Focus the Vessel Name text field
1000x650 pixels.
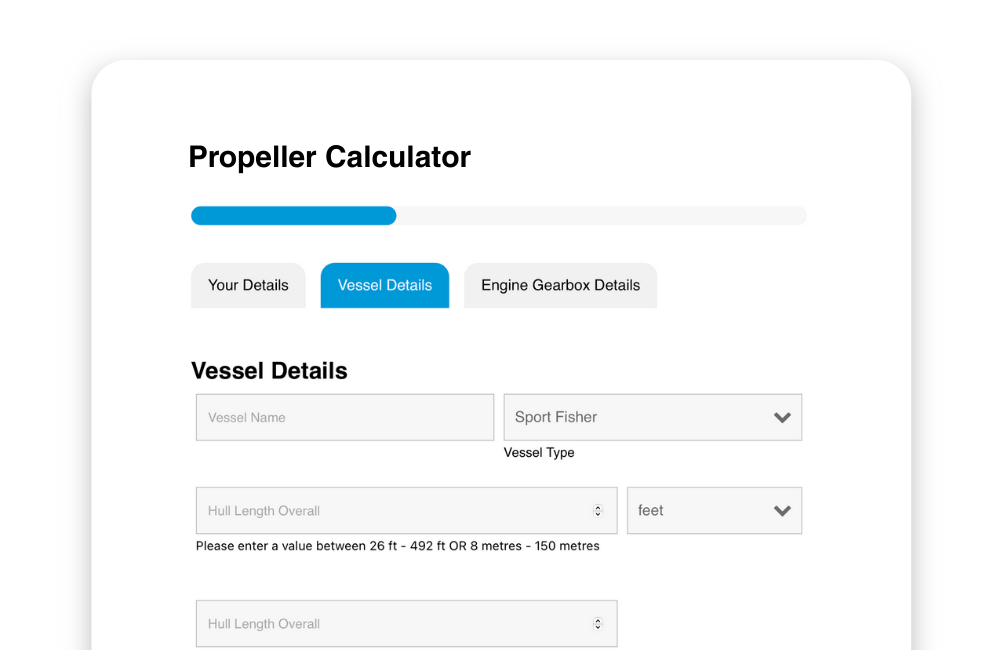[344, 417]
